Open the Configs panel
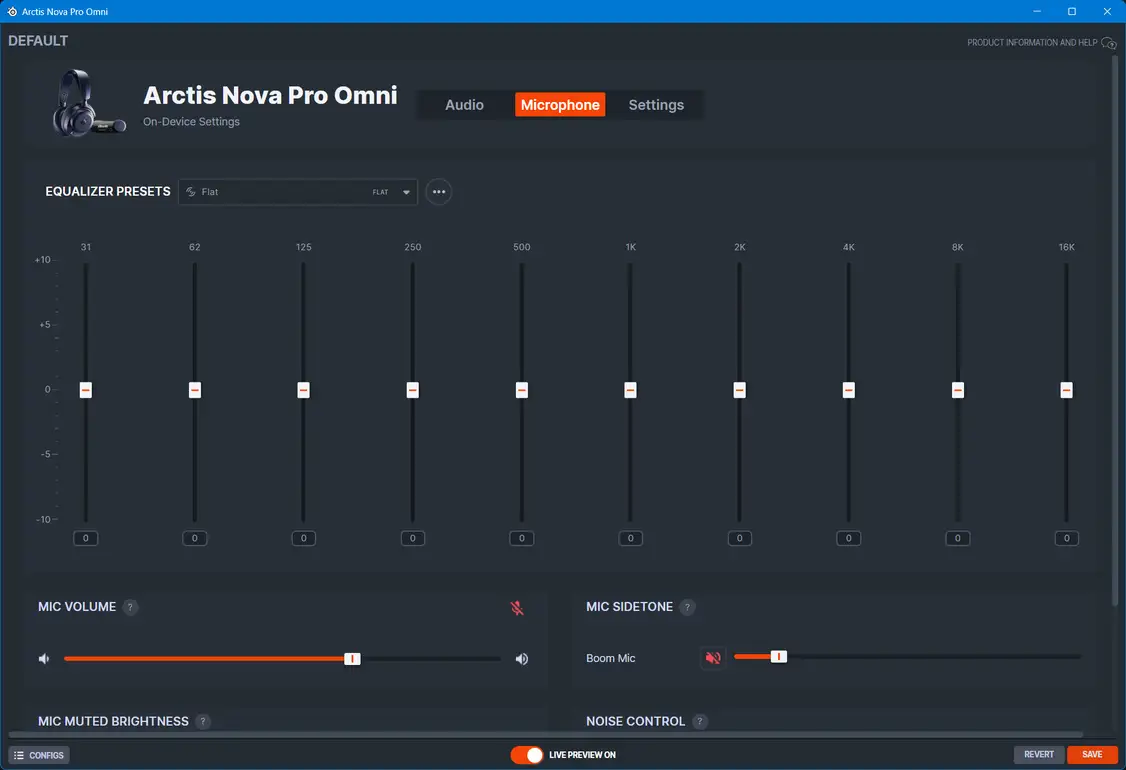This screenshot has width=1126, height=770. coord(39,755)
